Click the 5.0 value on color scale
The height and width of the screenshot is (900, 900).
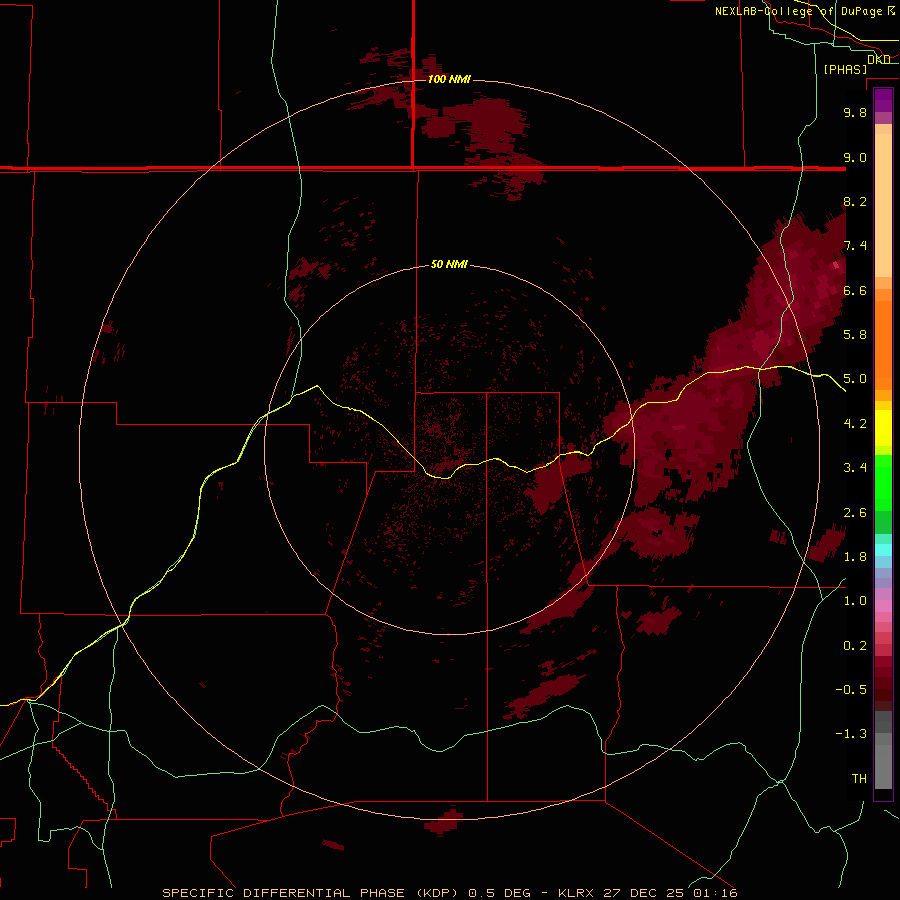tap(855, 379)
